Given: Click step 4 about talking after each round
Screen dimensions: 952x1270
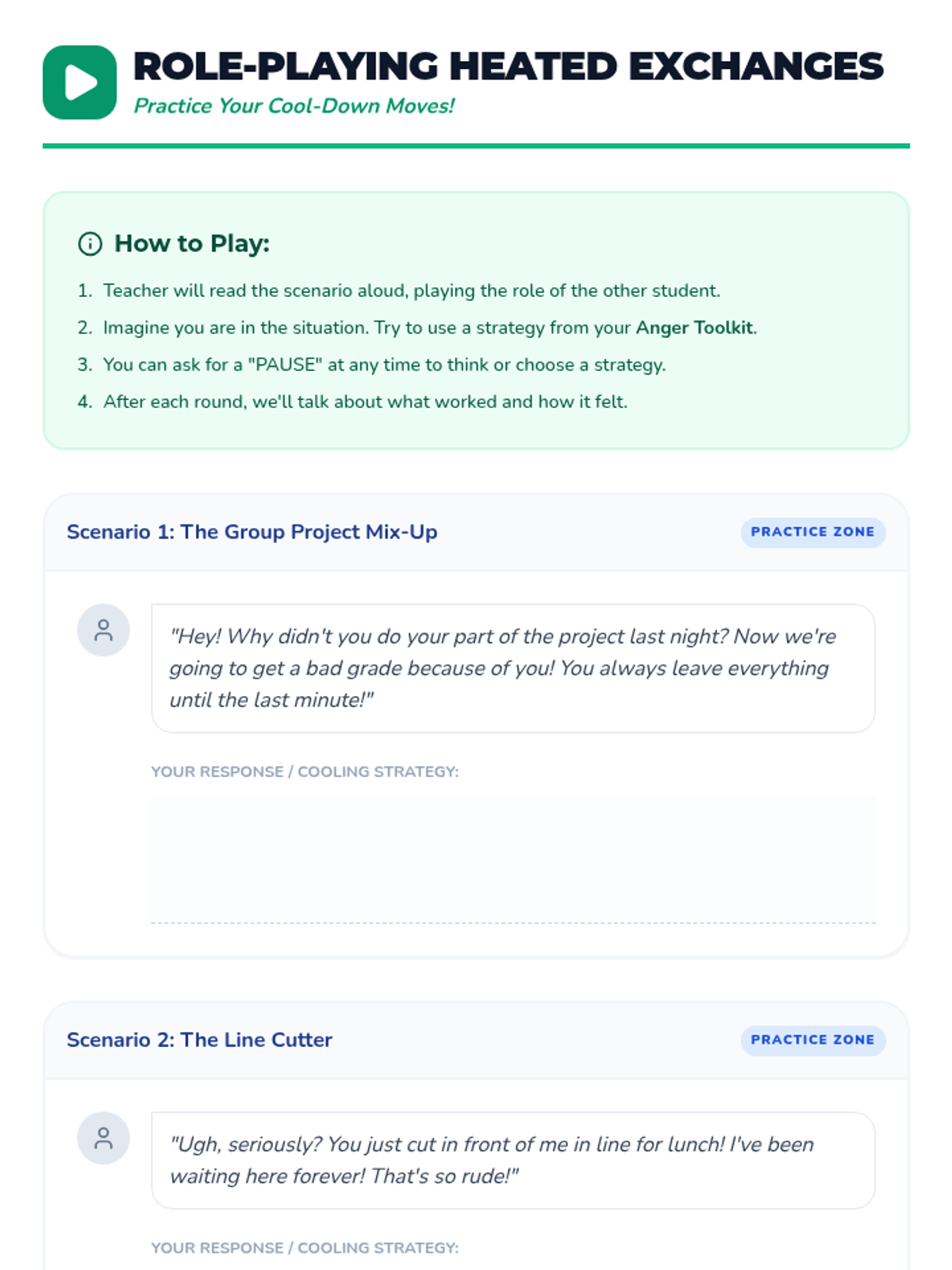Looking at the screenshot, I should click(x=365, y=402).
